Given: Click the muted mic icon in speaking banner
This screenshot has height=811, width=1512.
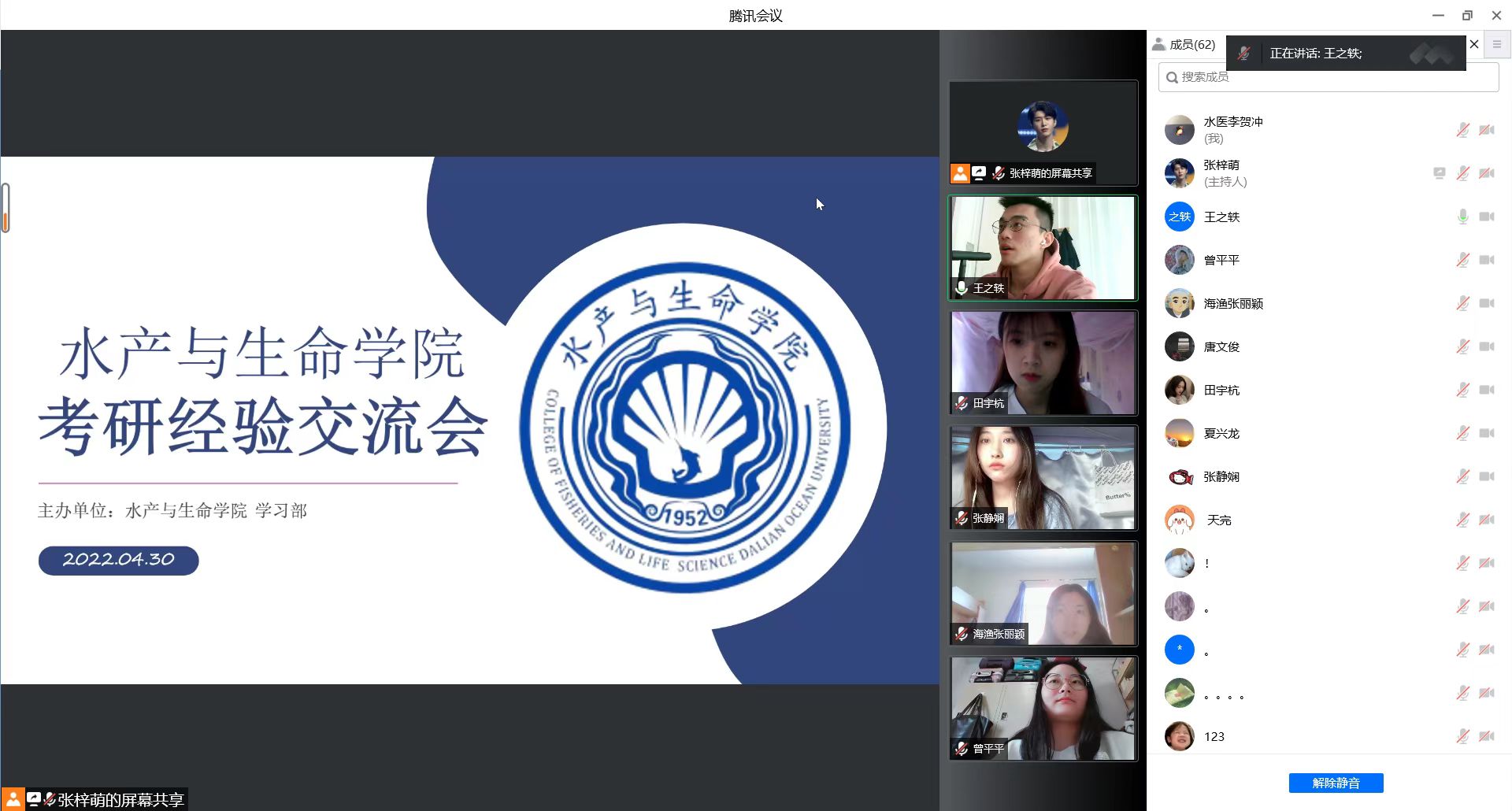Looking at the screenshot, I should (1243, 54).
